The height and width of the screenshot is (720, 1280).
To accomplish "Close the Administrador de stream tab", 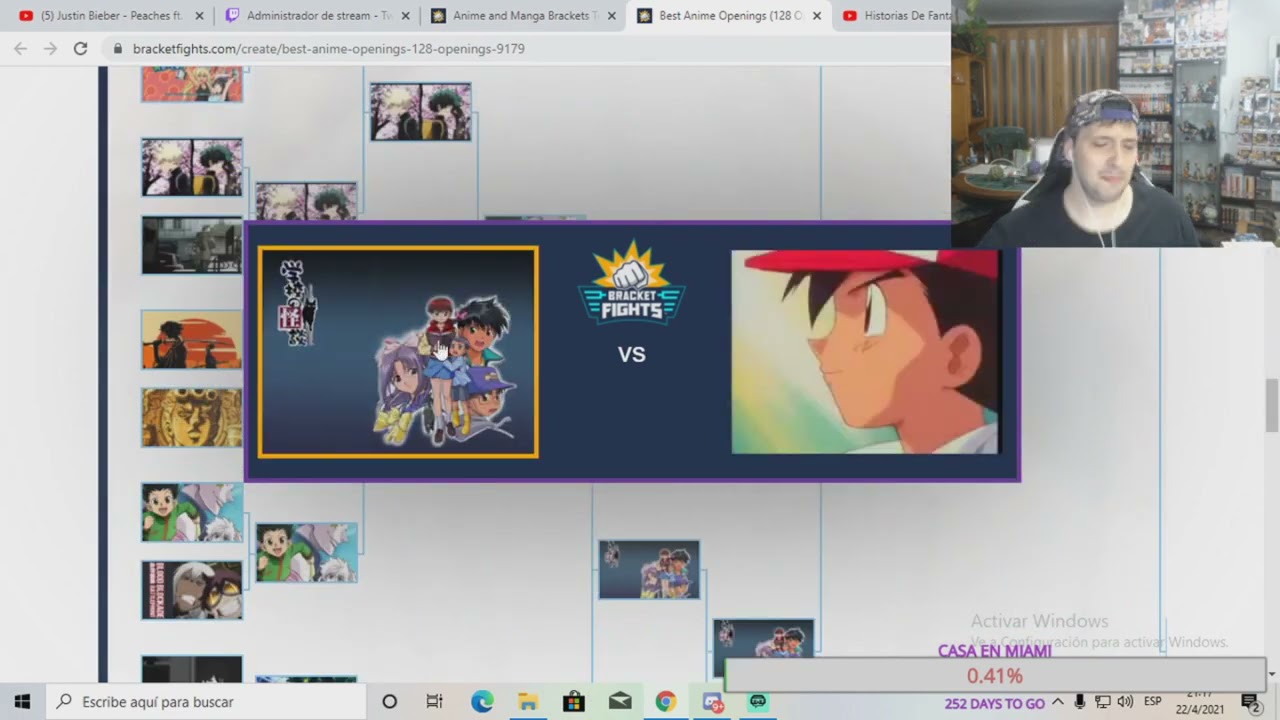I will tap(405, 16).
